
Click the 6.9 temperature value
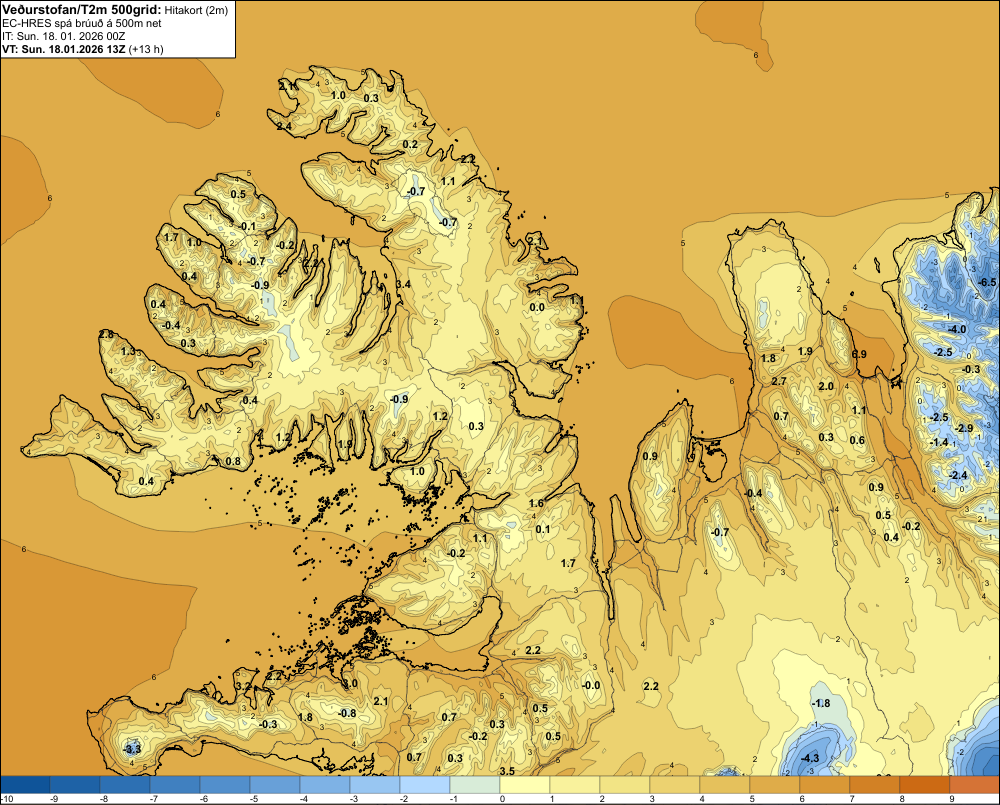859,355
